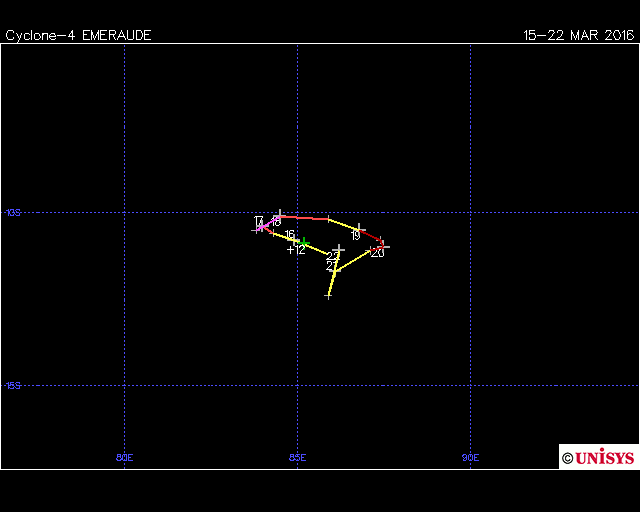Click the 80E longitude label

click(124, 458)
